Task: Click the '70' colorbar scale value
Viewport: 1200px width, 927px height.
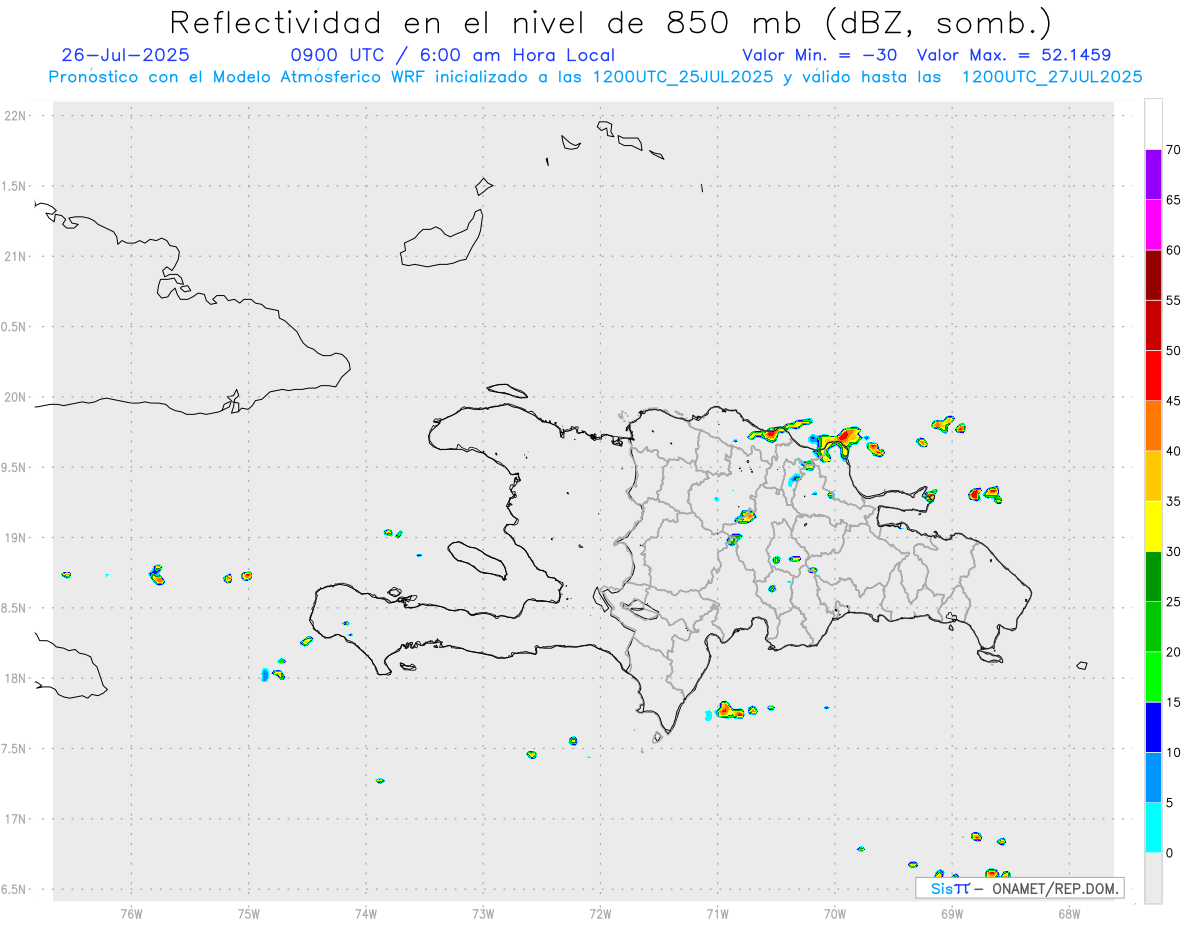Action: coord(1173,150)
